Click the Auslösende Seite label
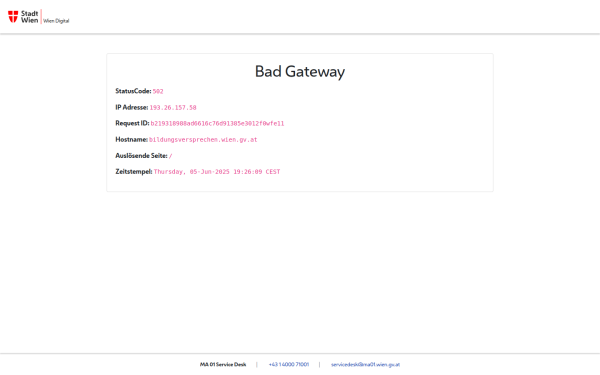The width and height of the screenshot is (600, 375). click(141, 155)
